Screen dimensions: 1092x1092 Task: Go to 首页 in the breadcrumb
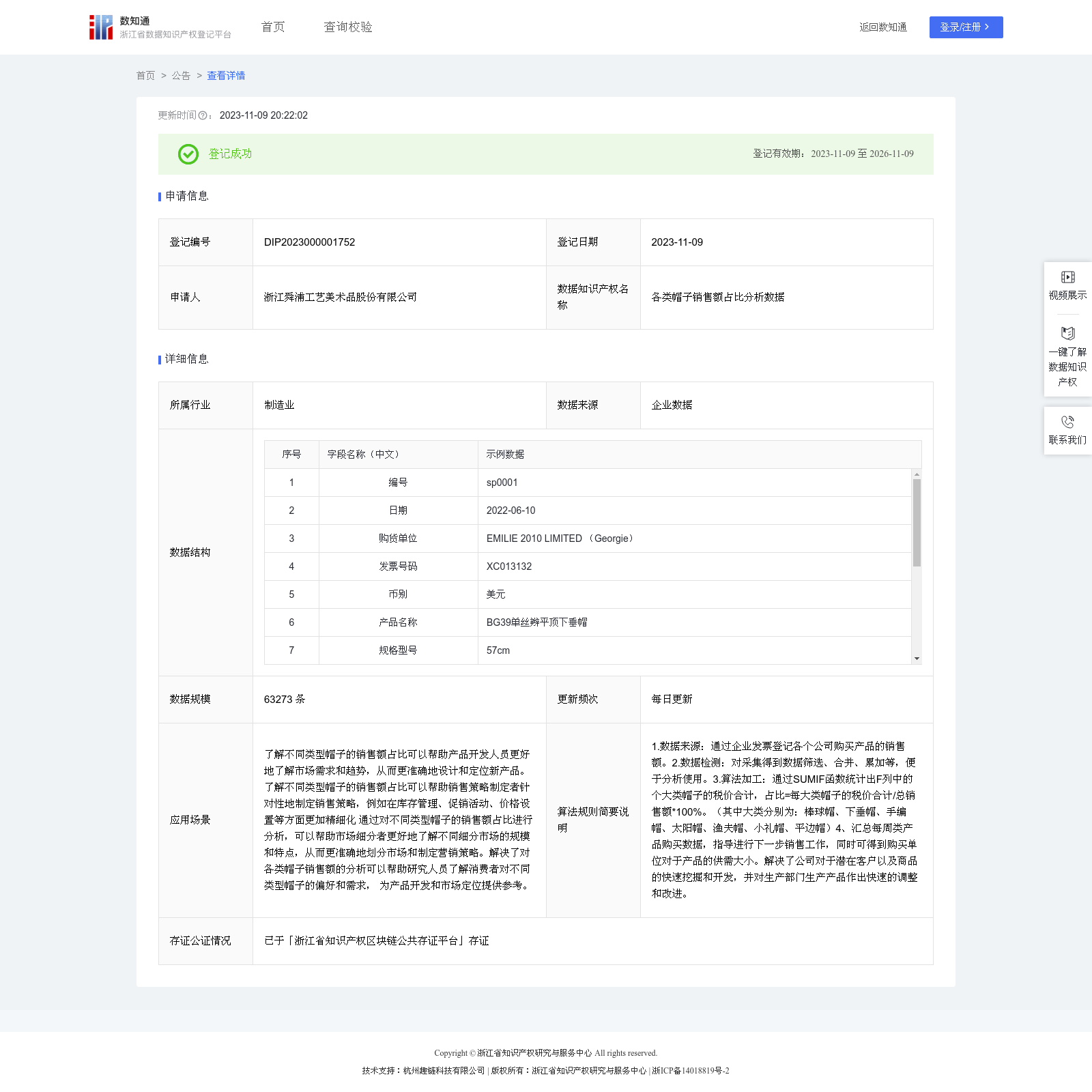tap(145, 76)
